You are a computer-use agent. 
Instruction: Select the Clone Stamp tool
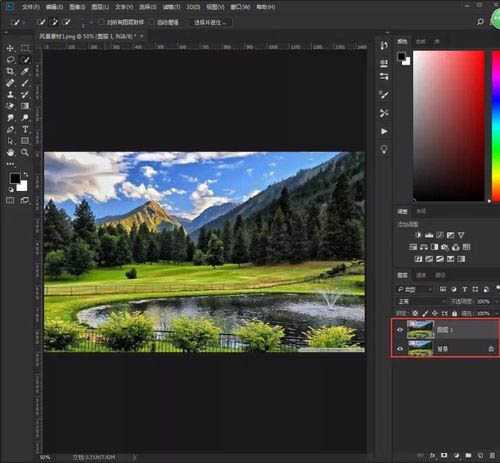pos(10,95)
